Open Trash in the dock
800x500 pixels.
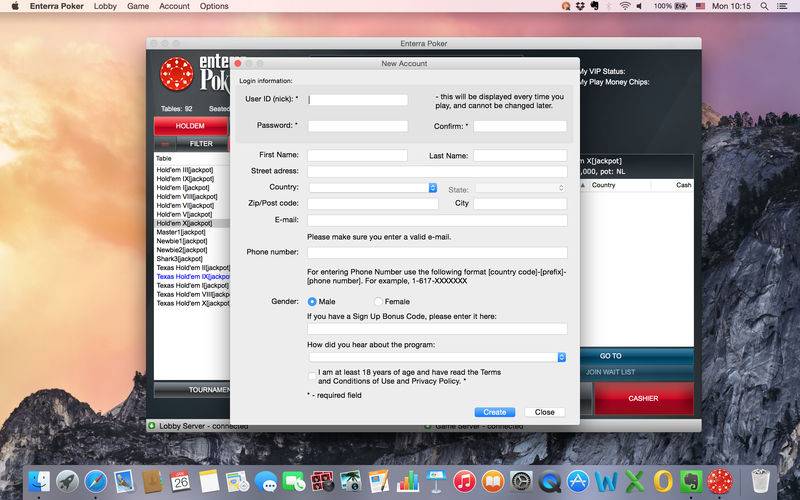tap(760, 481)
